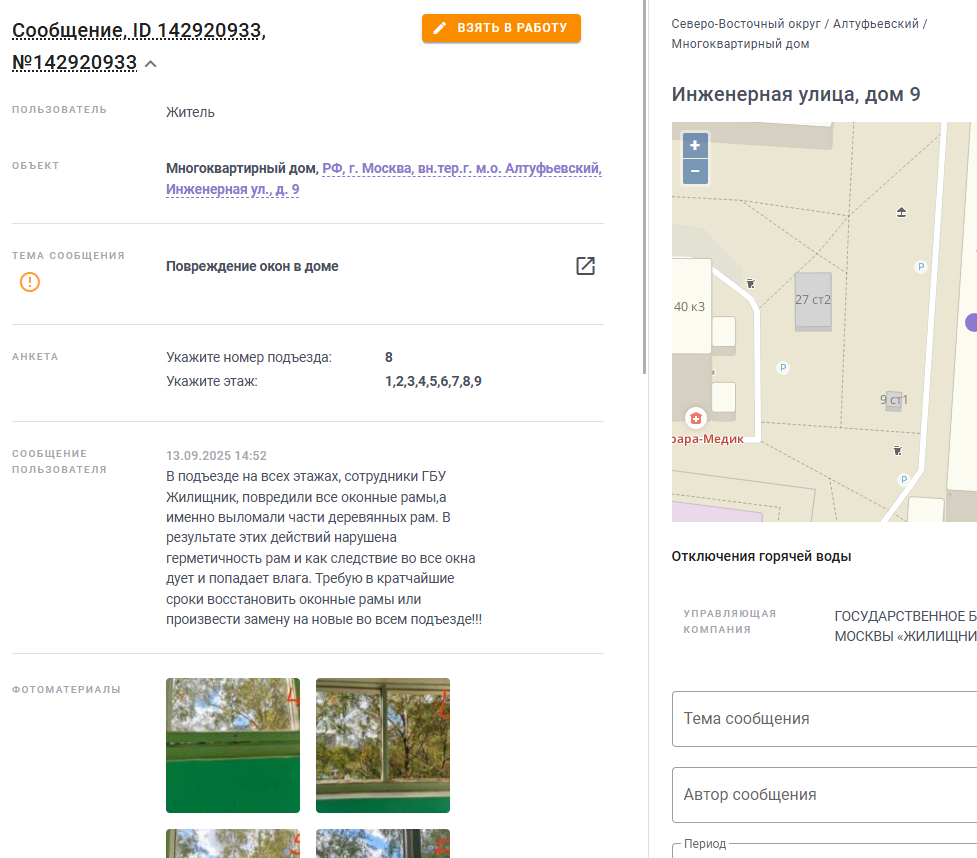
Task: Open the first window photo thumbnail
Action: (x=232, y=745)
